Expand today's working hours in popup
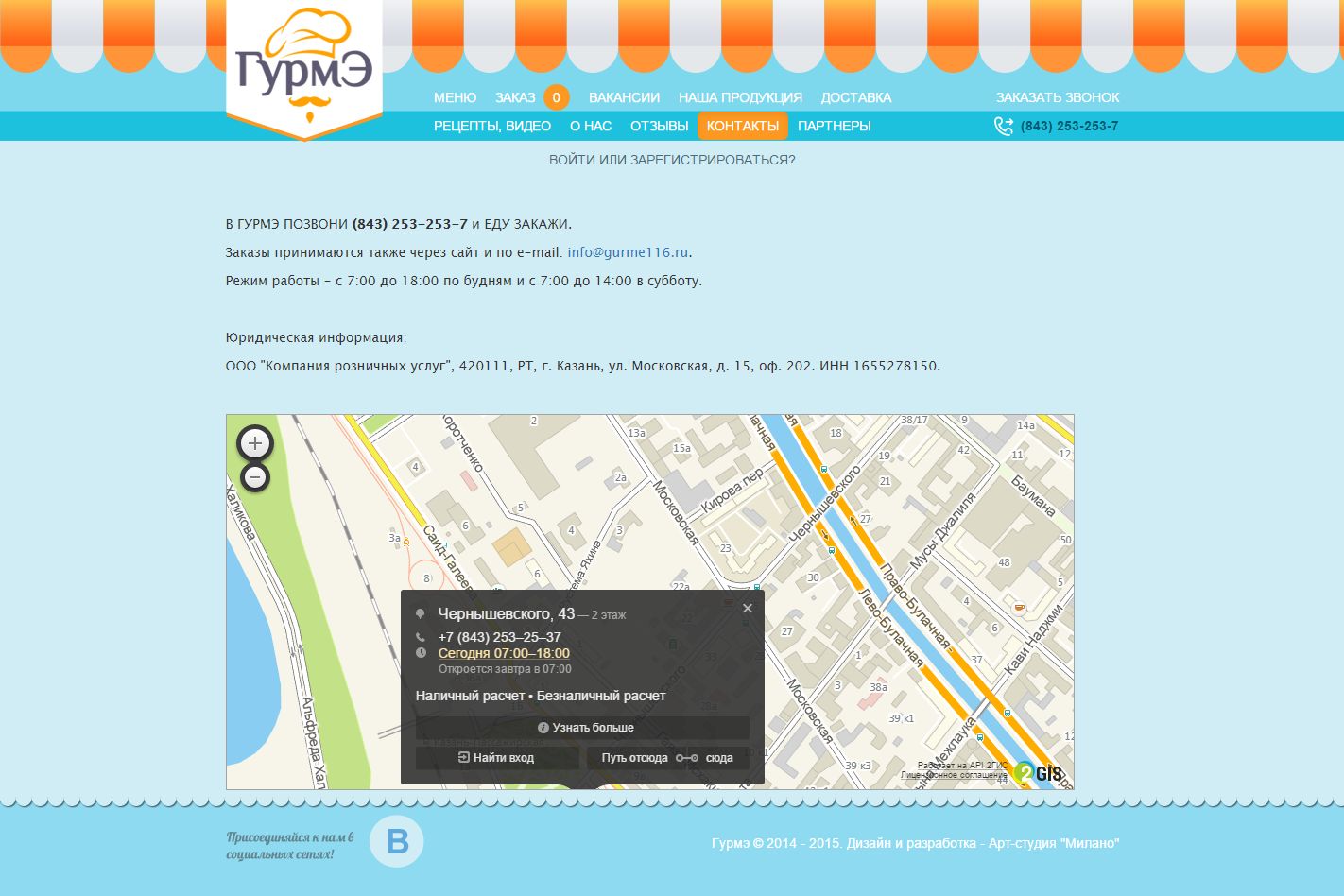Image resolution: width=1344 pixels, height=896 pixels. click(x=504, y=653)
